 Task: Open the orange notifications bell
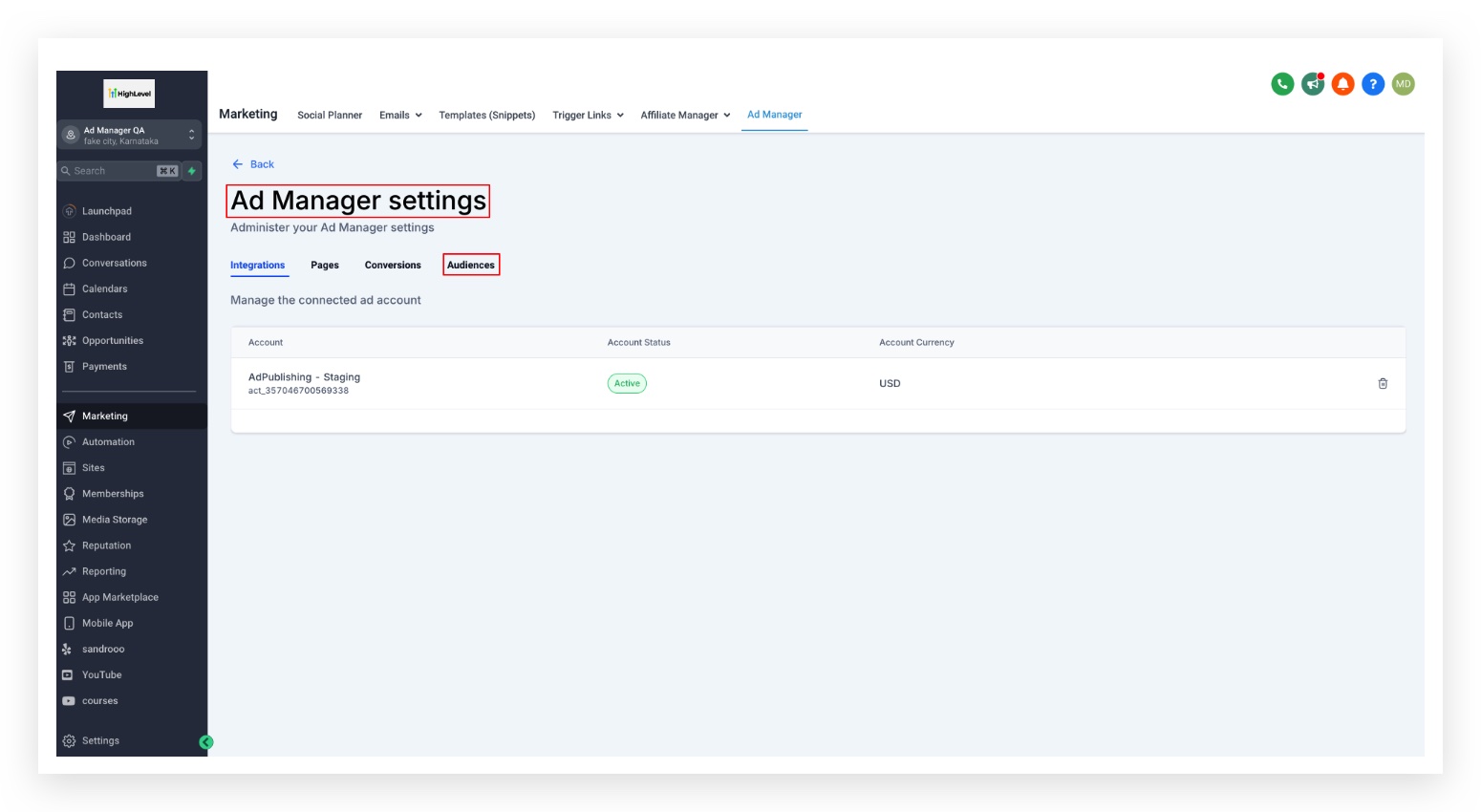[1343, 84]
